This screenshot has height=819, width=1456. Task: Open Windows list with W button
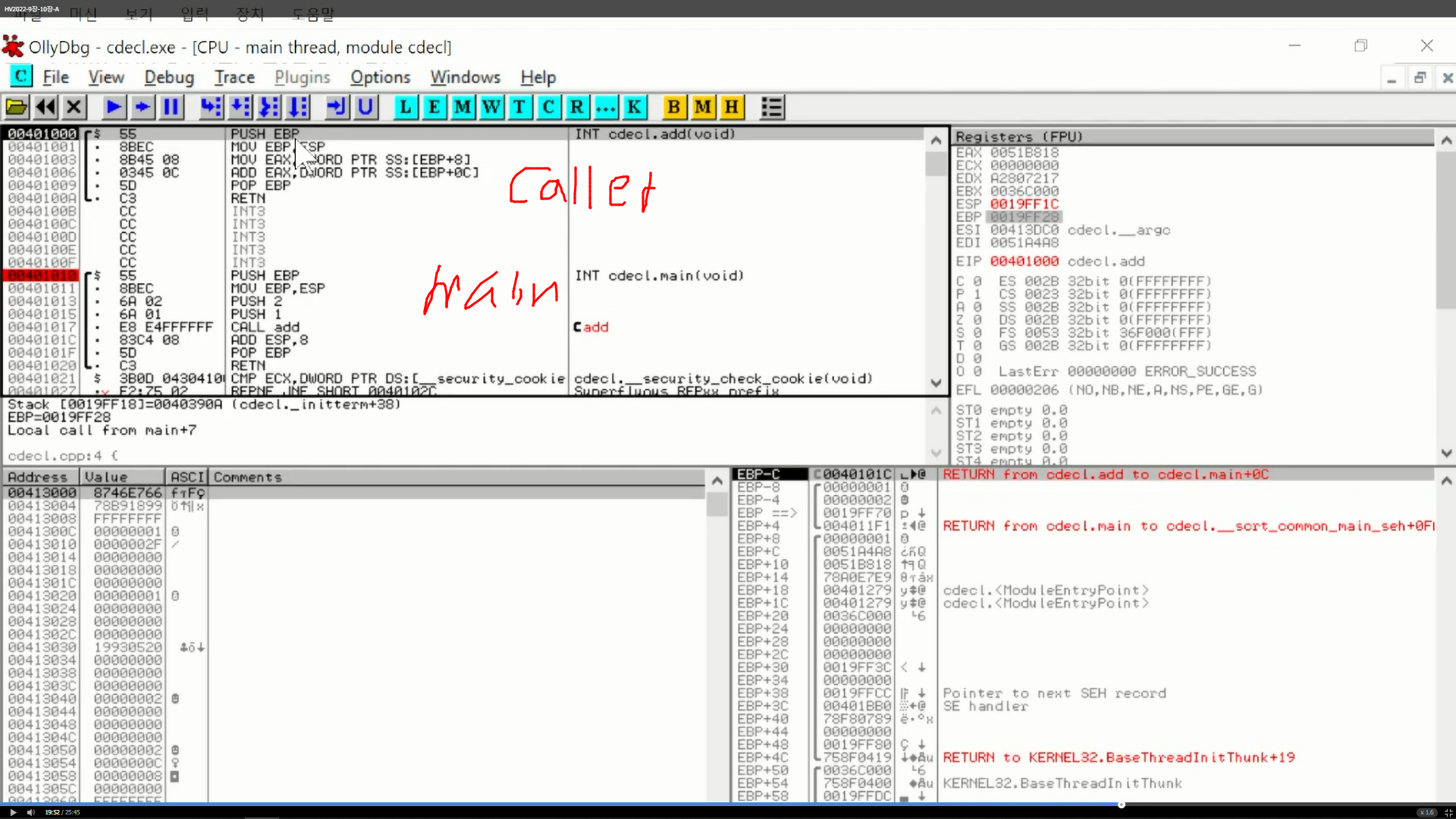[x=491, y=107]
